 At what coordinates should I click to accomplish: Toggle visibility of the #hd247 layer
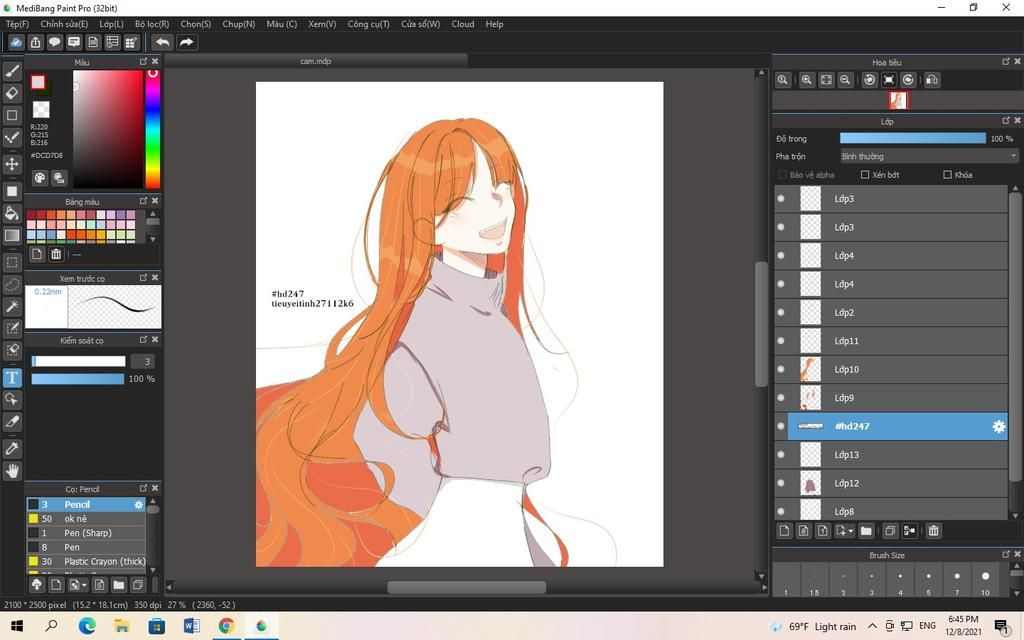point(780,426)
